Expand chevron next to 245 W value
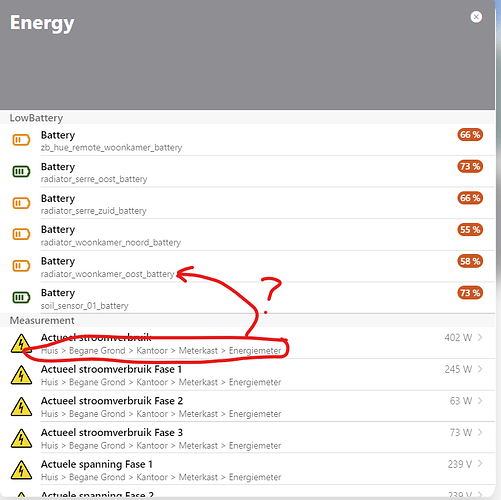This screenshot has width=501, height=500. [x=480, y=369]
